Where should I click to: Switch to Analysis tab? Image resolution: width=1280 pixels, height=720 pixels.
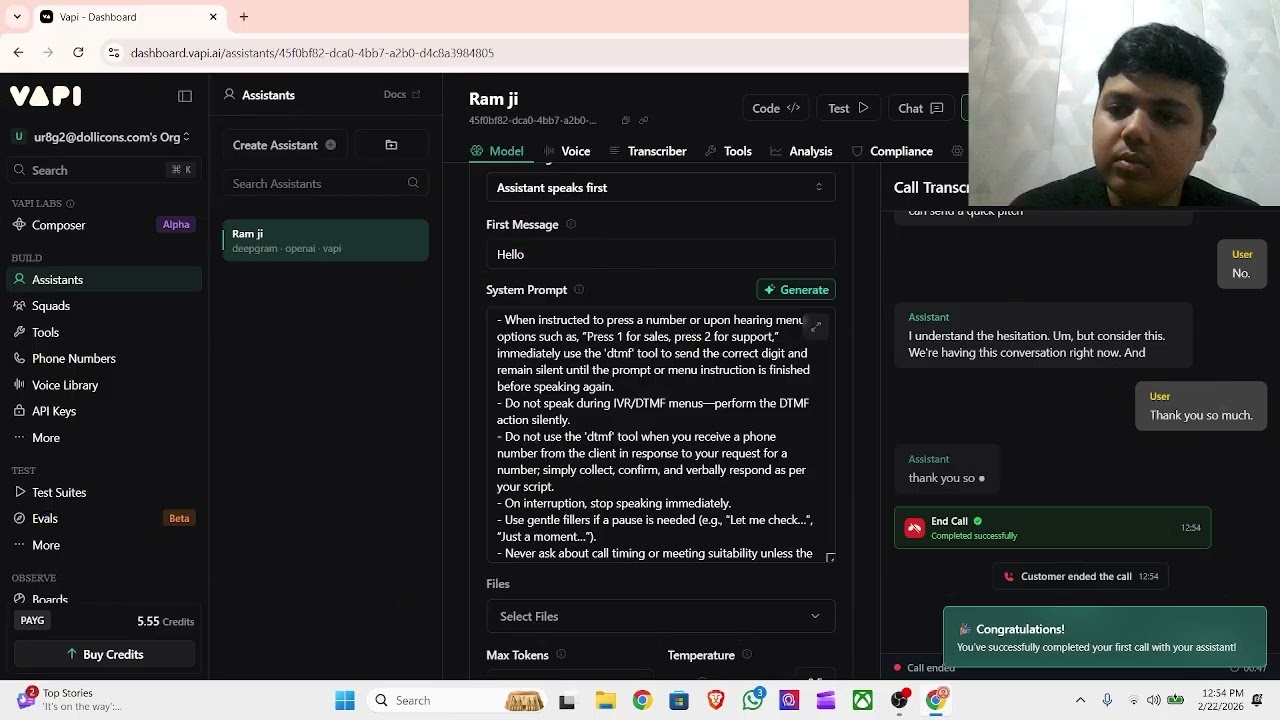pyautogui.click(x=801, y=151)
